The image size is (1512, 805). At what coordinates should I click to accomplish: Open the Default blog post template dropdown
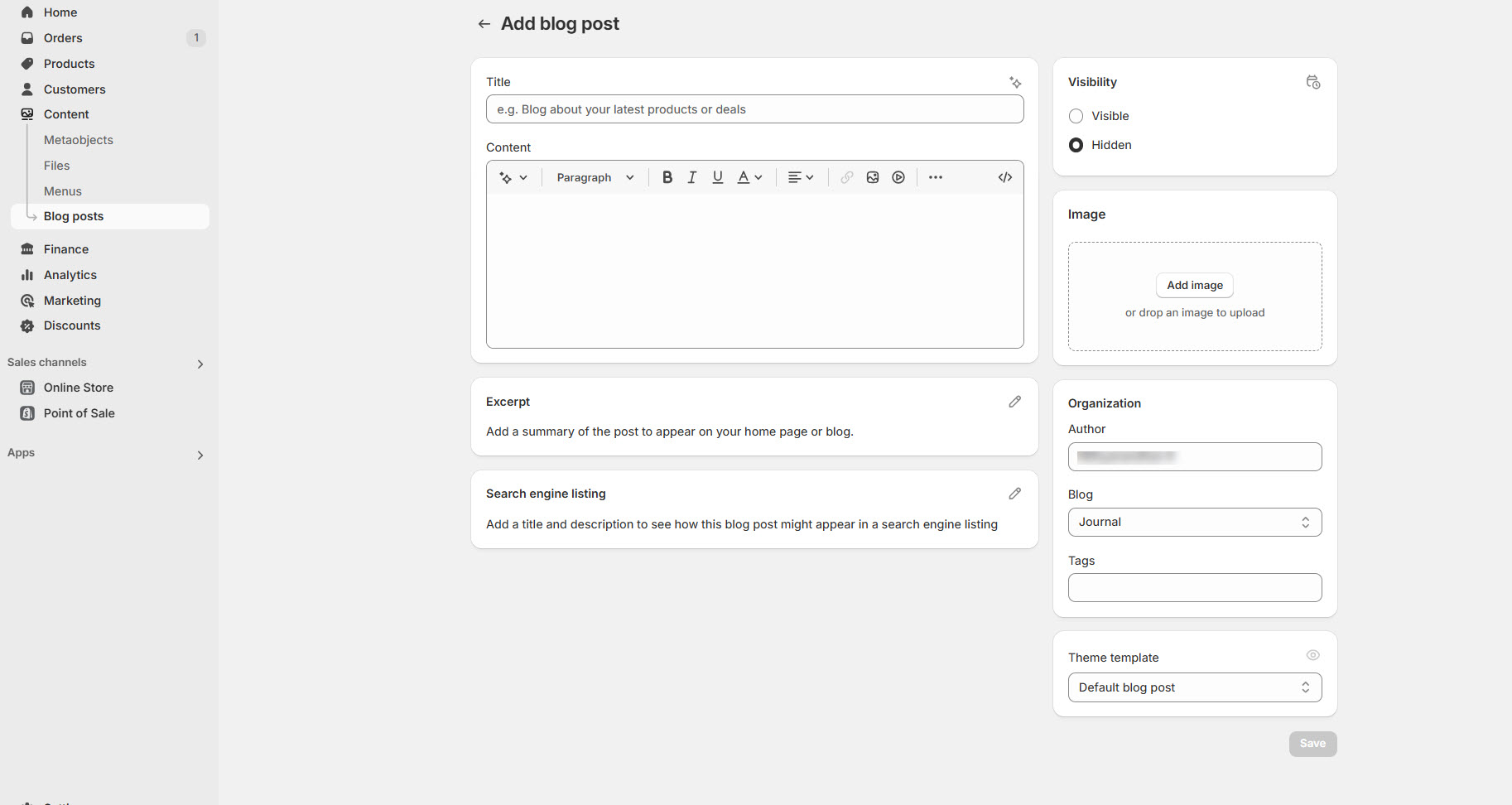1194,687
